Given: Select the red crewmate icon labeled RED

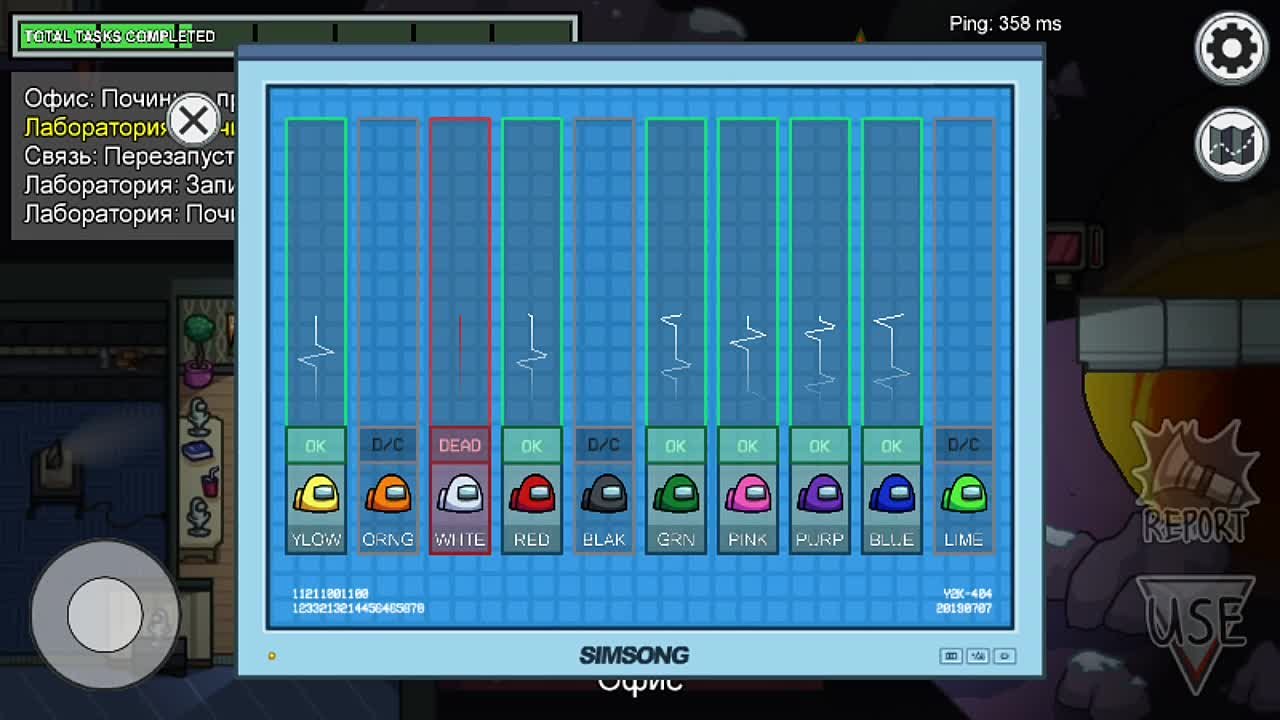Looking at the screenshot, I should coord(532,494).
